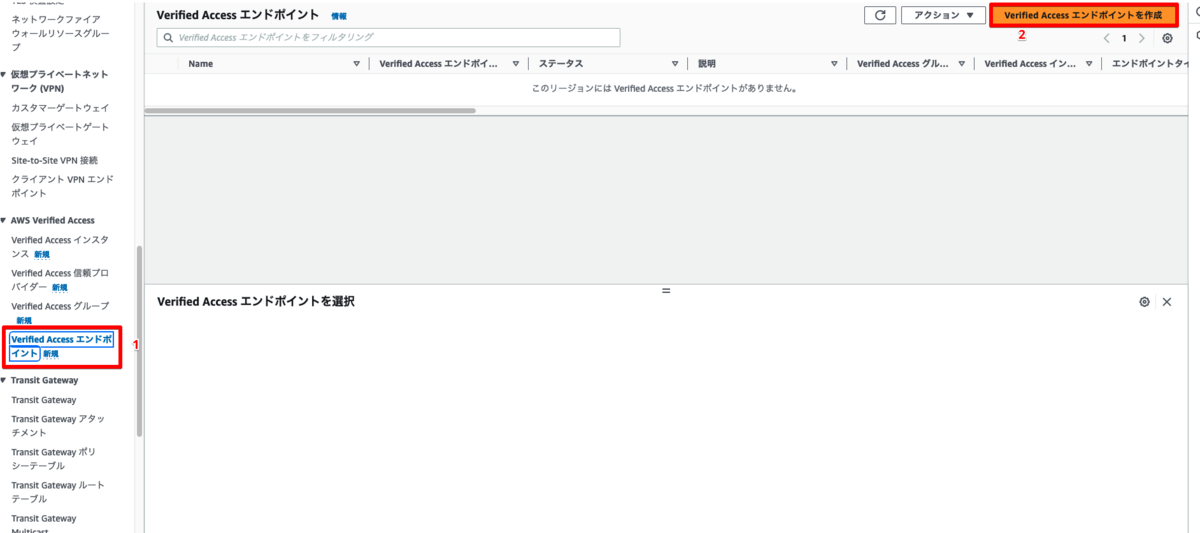Open 仮想プライベートゲートウェイ in sidebar
The width and height of the screenshot is (1200, 533).
(x=60, y=134)
